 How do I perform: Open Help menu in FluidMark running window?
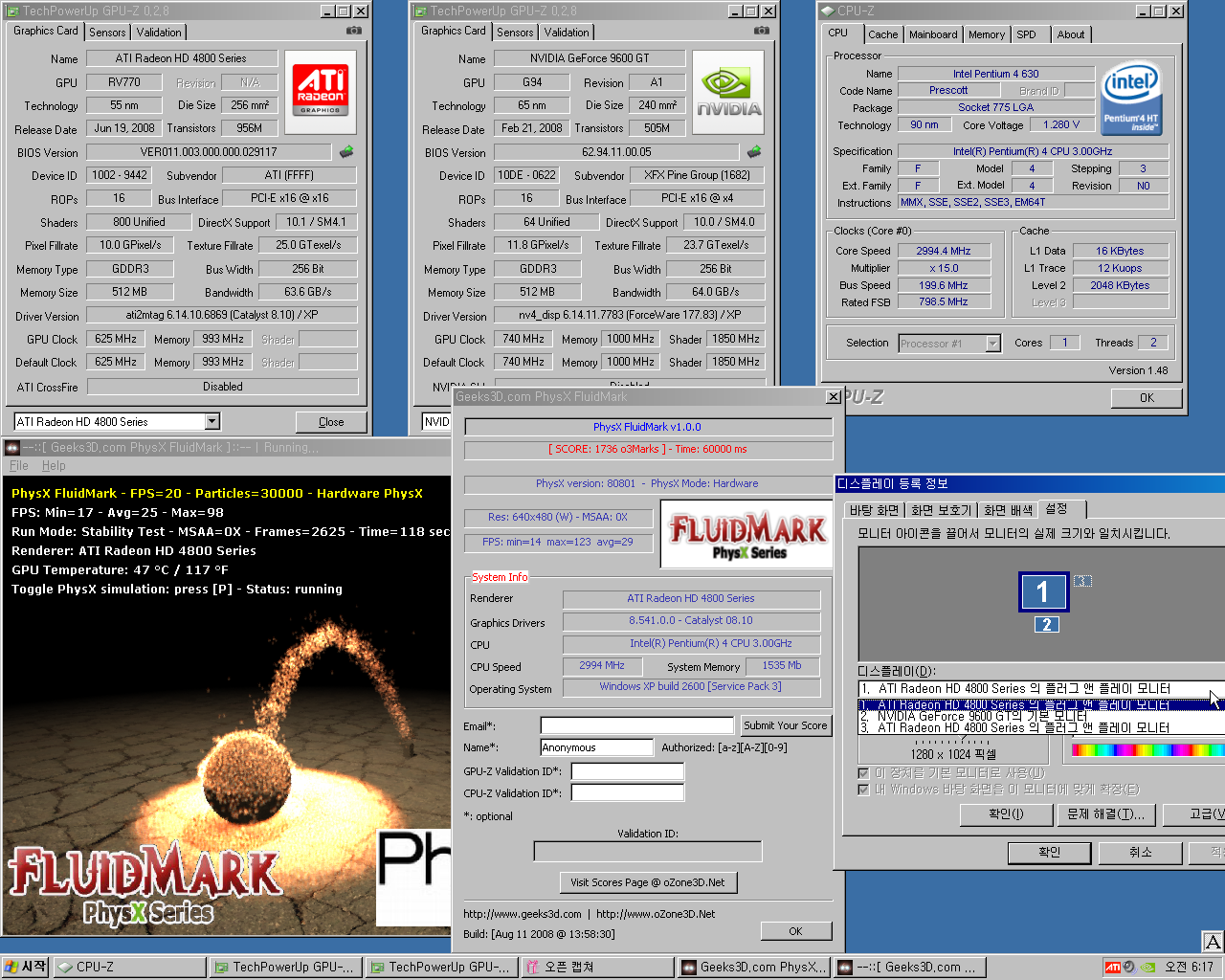coord(54,465)
